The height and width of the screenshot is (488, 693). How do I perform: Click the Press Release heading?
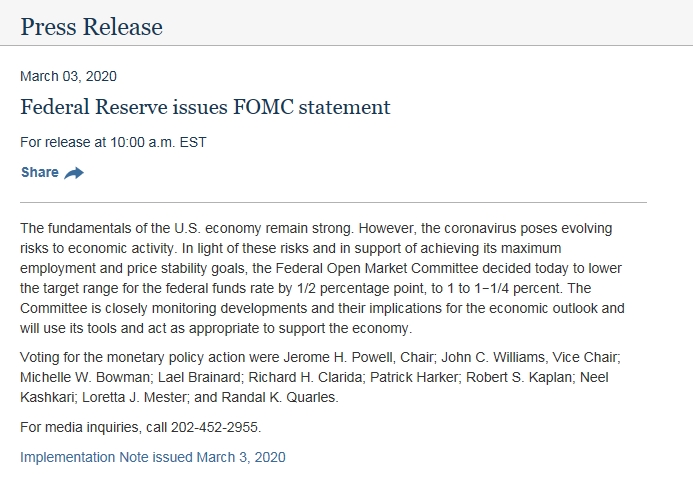tap(92, 26)
